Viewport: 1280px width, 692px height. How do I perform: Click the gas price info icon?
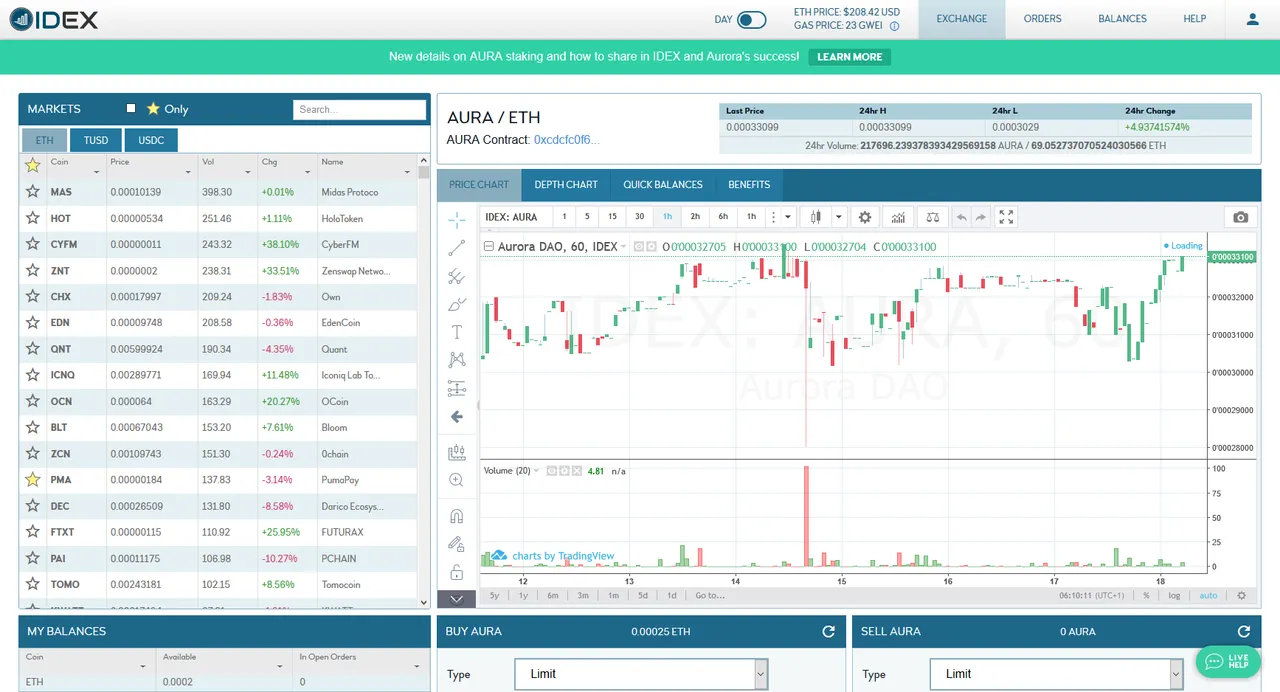point(895,27)
